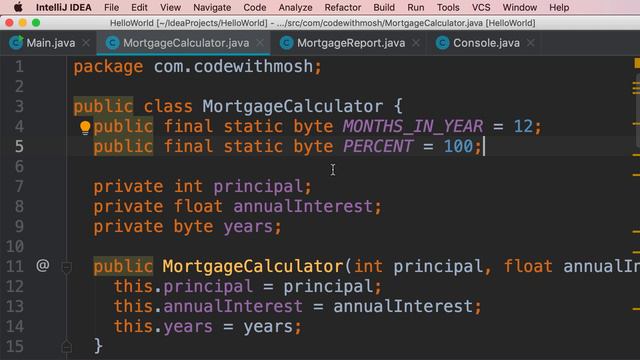This screenshot has width=640, height=360.
Task: Close the MortgageCalculator.java tab
Action: point(260,43)
